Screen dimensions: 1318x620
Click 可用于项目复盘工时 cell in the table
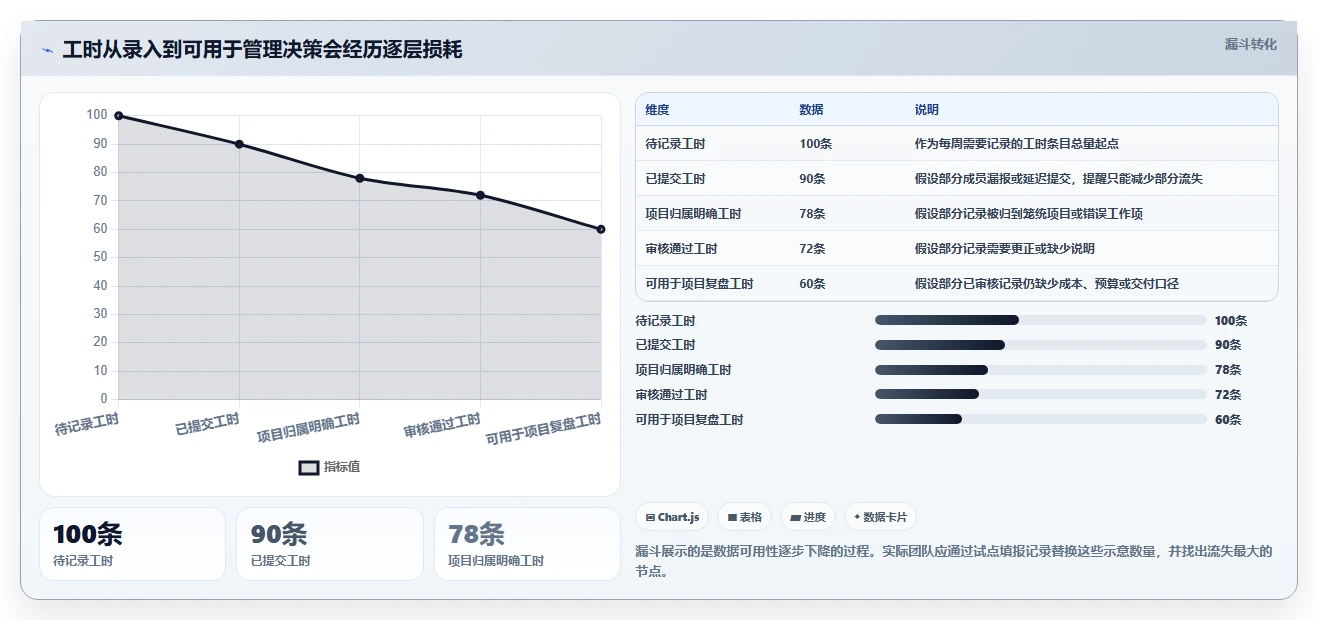click(x=699, y=284)
